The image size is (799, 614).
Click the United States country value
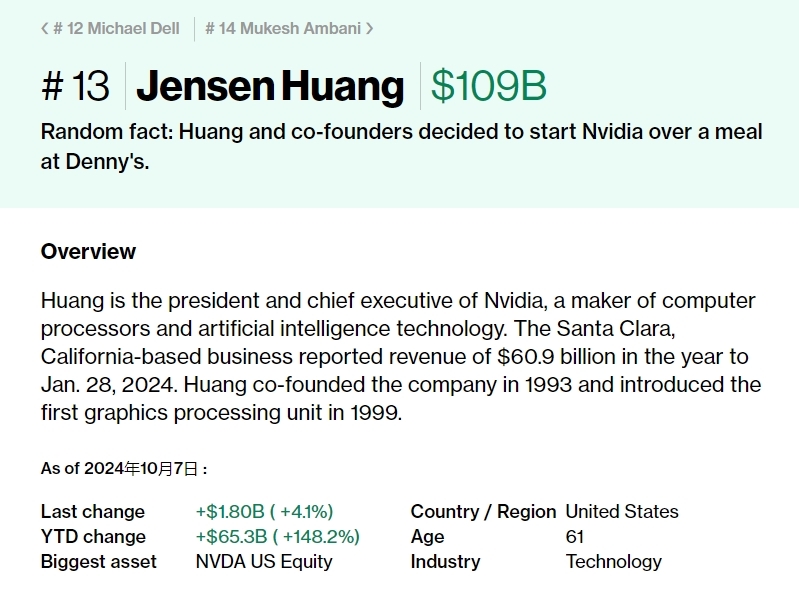coord(622,512)
